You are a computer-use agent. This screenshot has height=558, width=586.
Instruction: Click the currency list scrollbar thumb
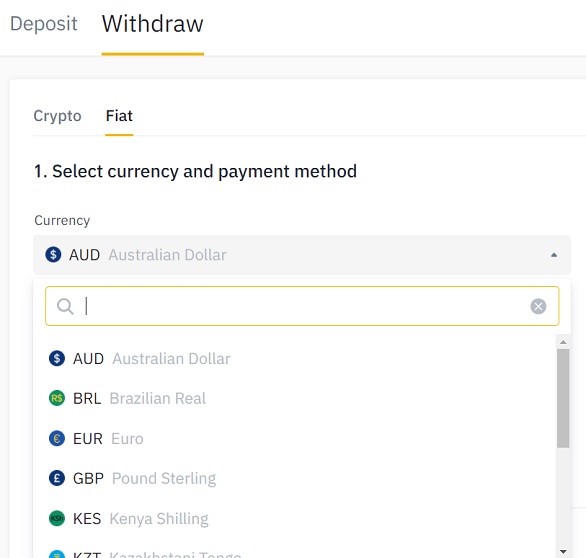coord(563,398)
